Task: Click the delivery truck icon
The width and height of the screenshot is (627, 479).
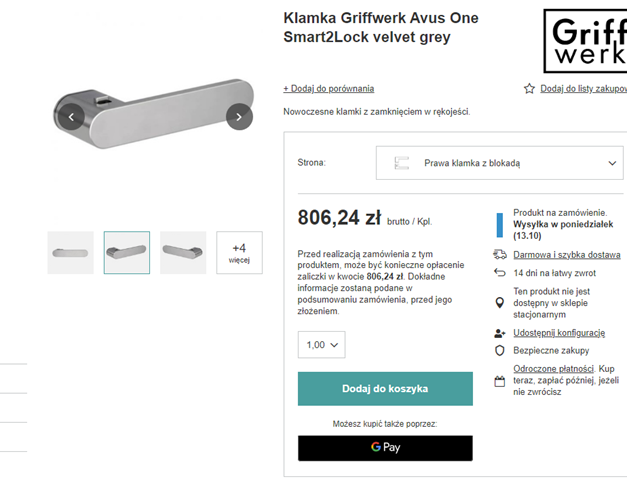Action: [500, 254]
